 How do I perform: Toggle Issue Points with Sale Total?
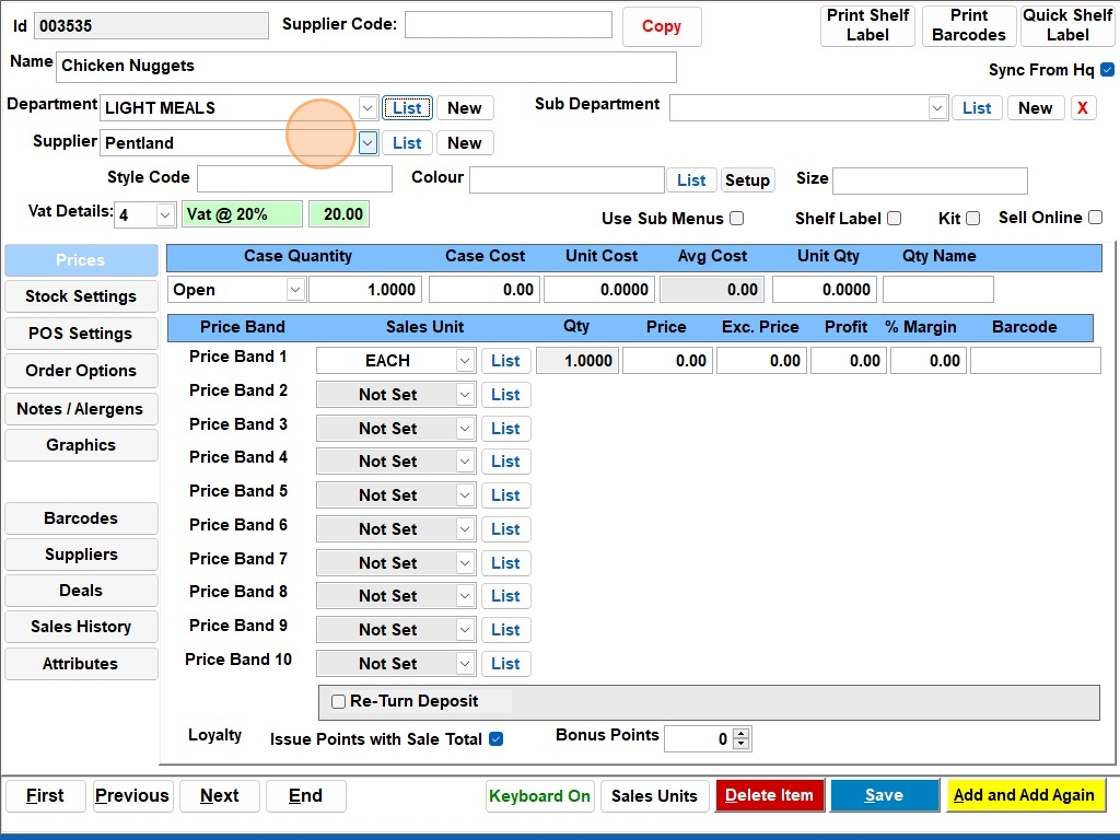click(496, 739)
